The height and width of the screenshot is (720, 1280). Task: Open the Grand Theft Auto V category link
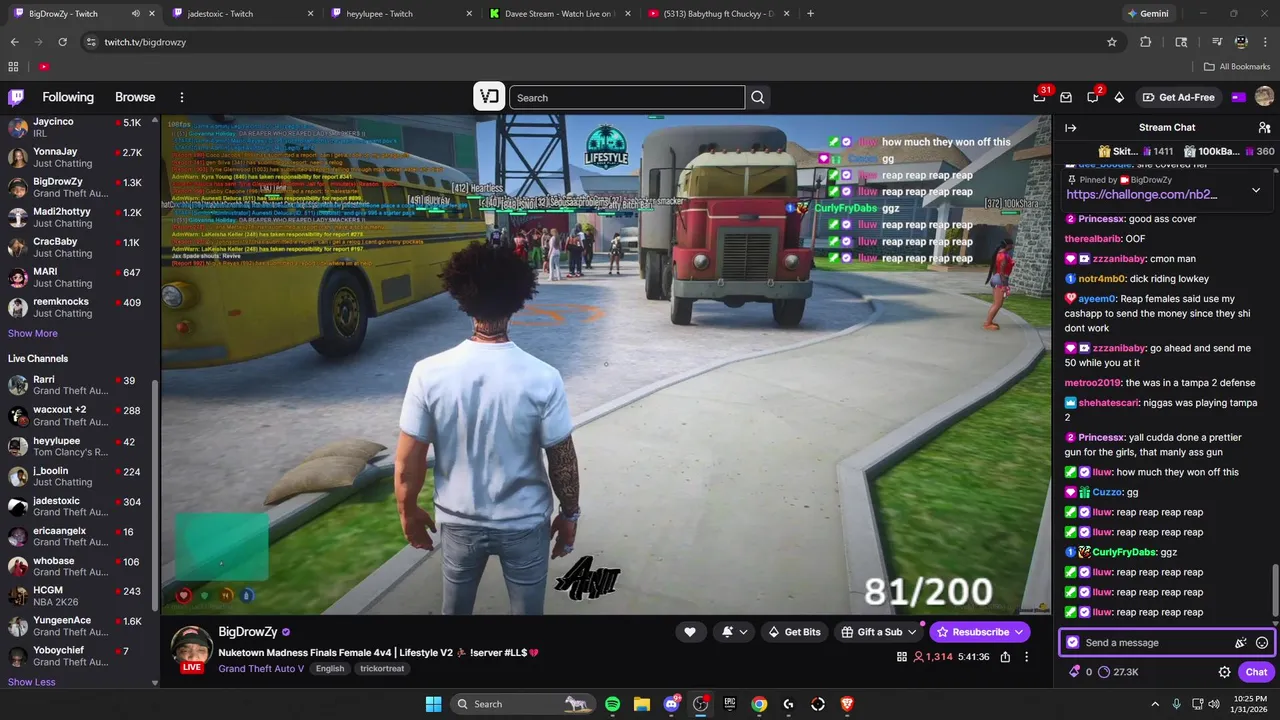click(261, 668)
